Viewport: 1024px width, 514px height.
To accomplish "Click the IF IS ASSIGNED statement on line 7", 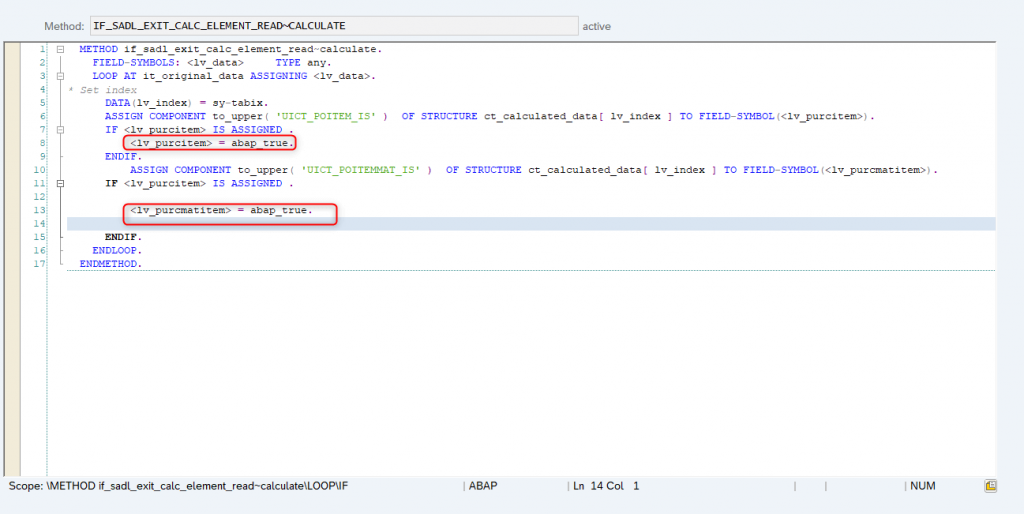I will click(199, 129).
